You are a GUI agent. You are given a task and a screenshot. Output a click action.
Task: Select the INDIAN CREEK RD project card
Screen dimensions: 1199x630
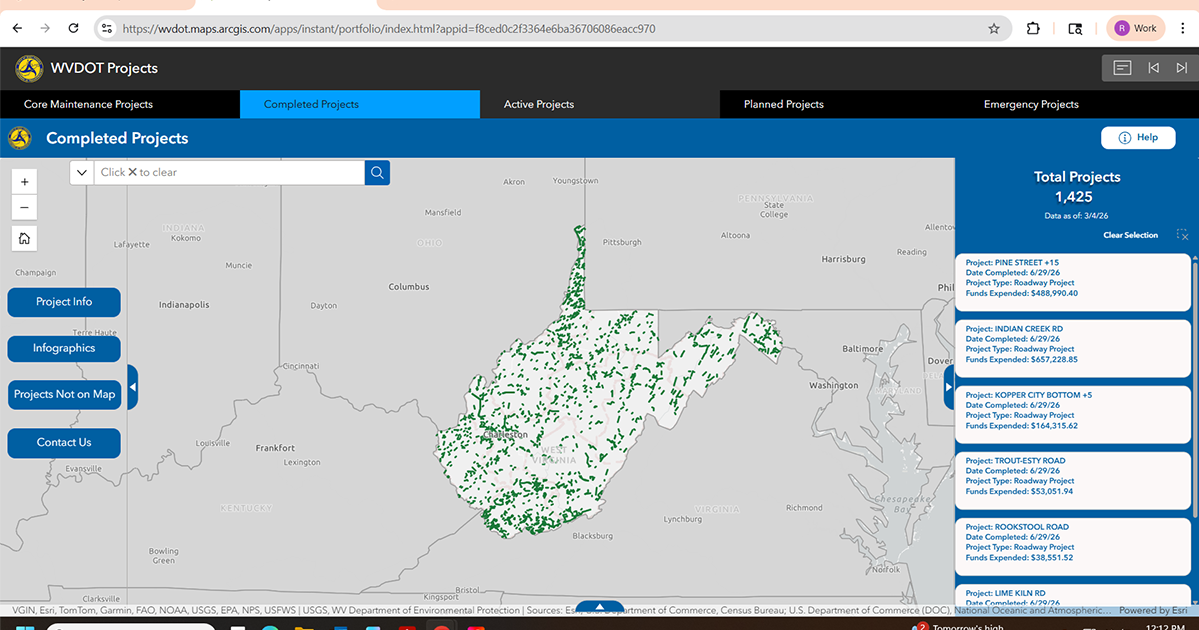pyautogui.click(x=1073, y=349)
